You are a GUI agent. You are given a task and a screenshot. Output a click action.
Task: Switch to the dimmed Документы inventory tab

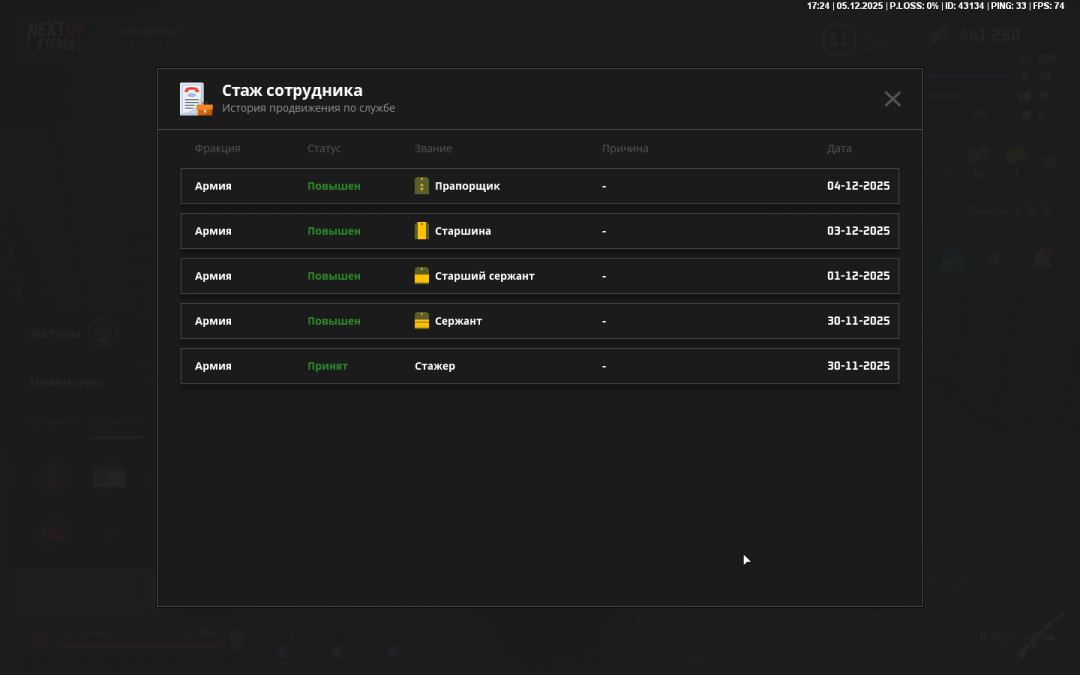click(x=118, y=423)
